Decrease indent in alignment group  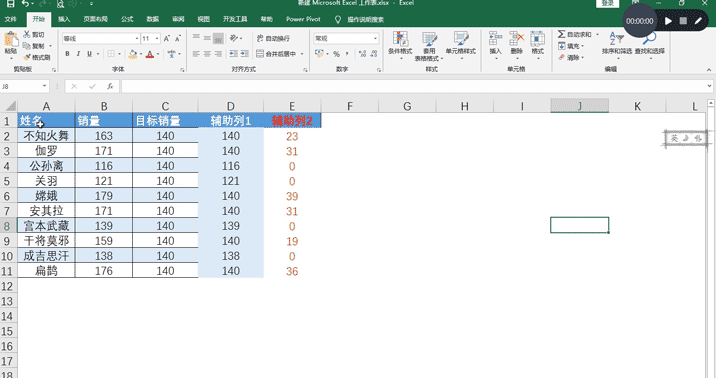(x=233, y=54)
